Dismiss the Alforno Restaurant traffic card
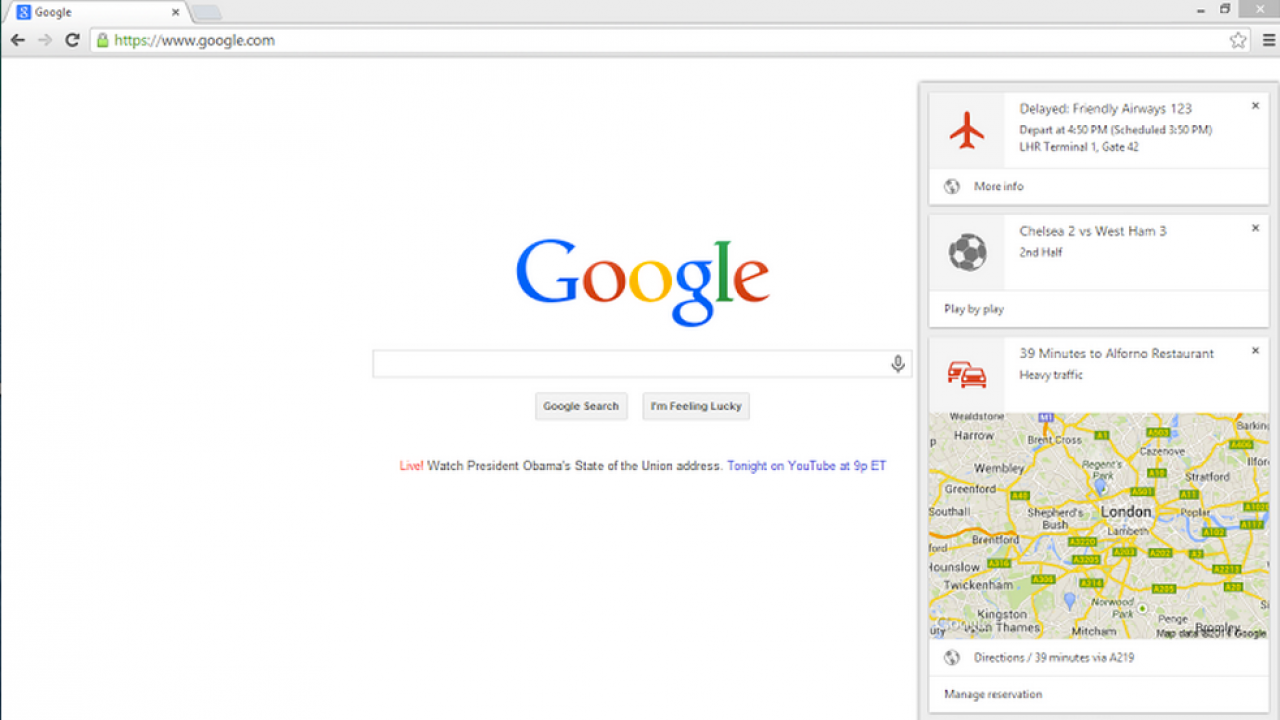Viewport: 1280px width, 720px height. pos(1256,351)
